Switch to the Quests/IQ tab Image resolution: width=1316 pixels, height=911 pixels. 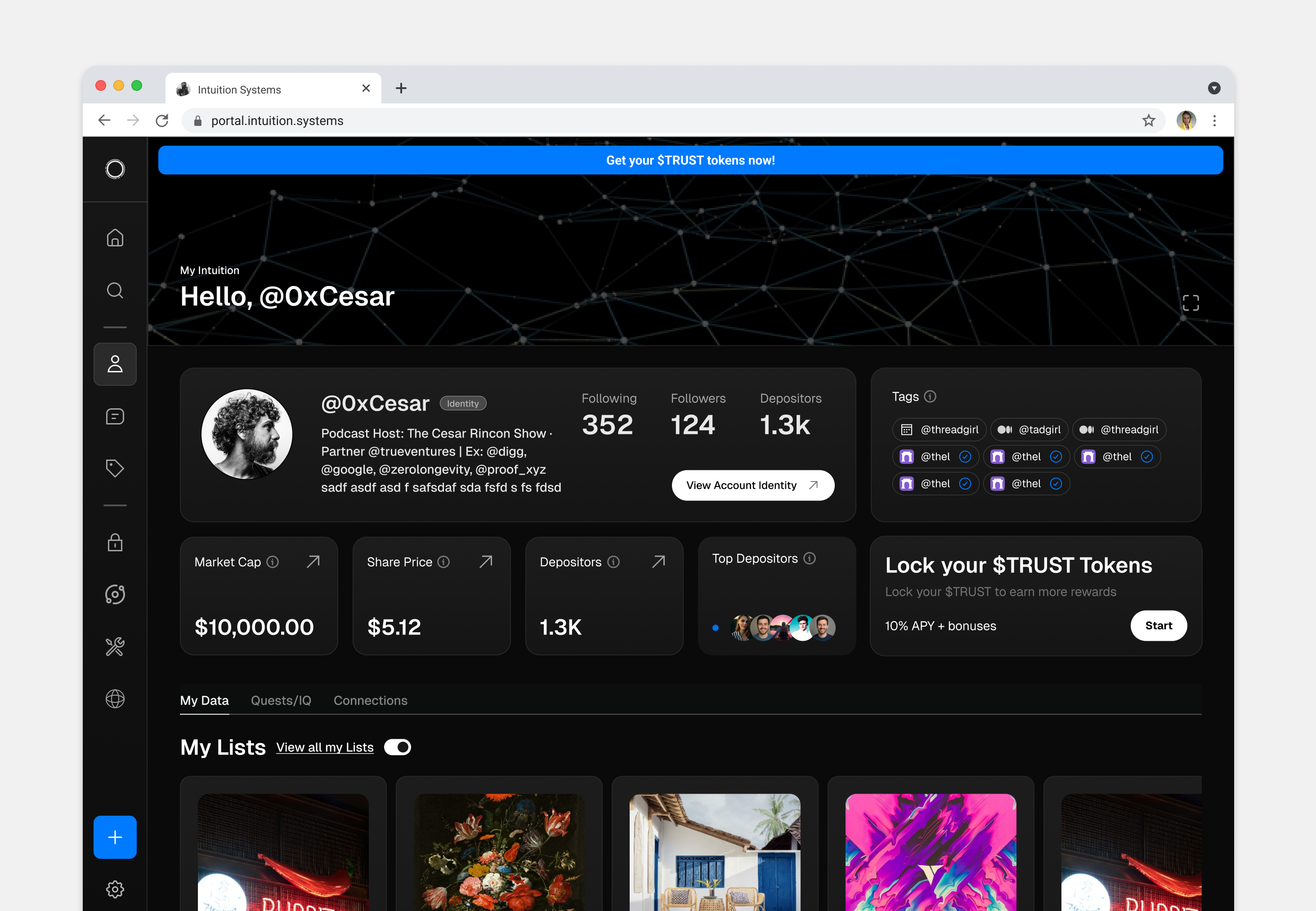pos(281,701)
